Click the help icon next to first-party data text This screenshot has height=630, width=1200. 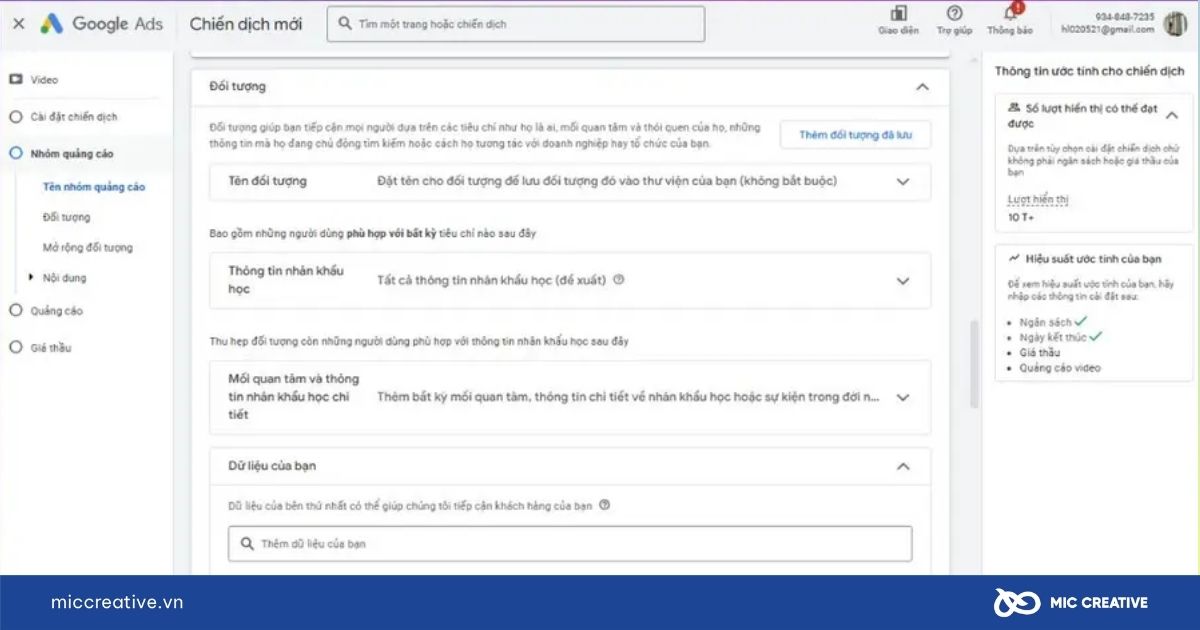pos(604,505)
